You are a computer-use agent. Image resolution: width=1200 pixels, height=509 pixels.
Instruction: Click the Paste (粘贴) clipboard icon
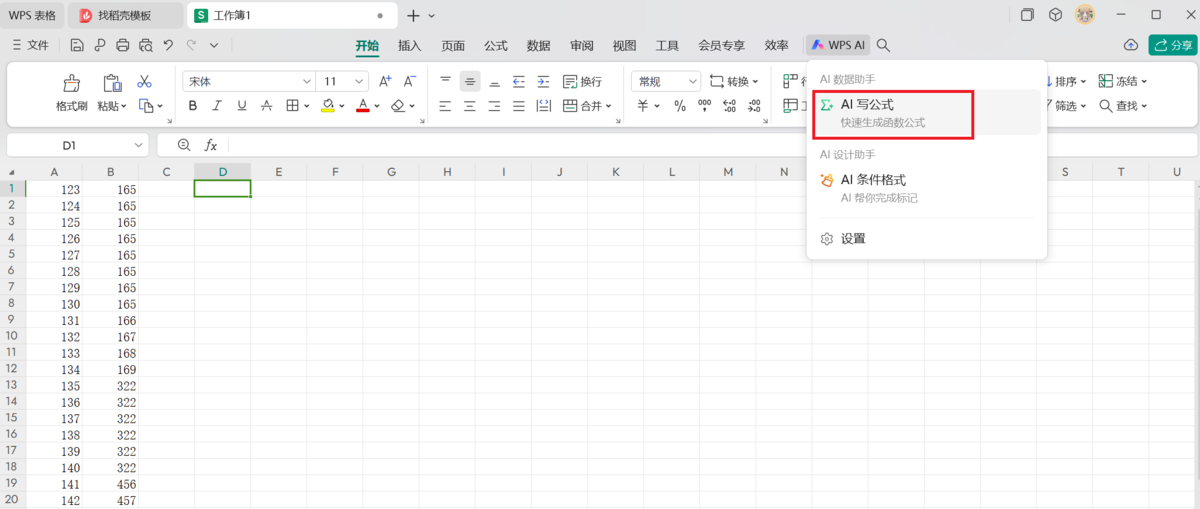(112, 83)
